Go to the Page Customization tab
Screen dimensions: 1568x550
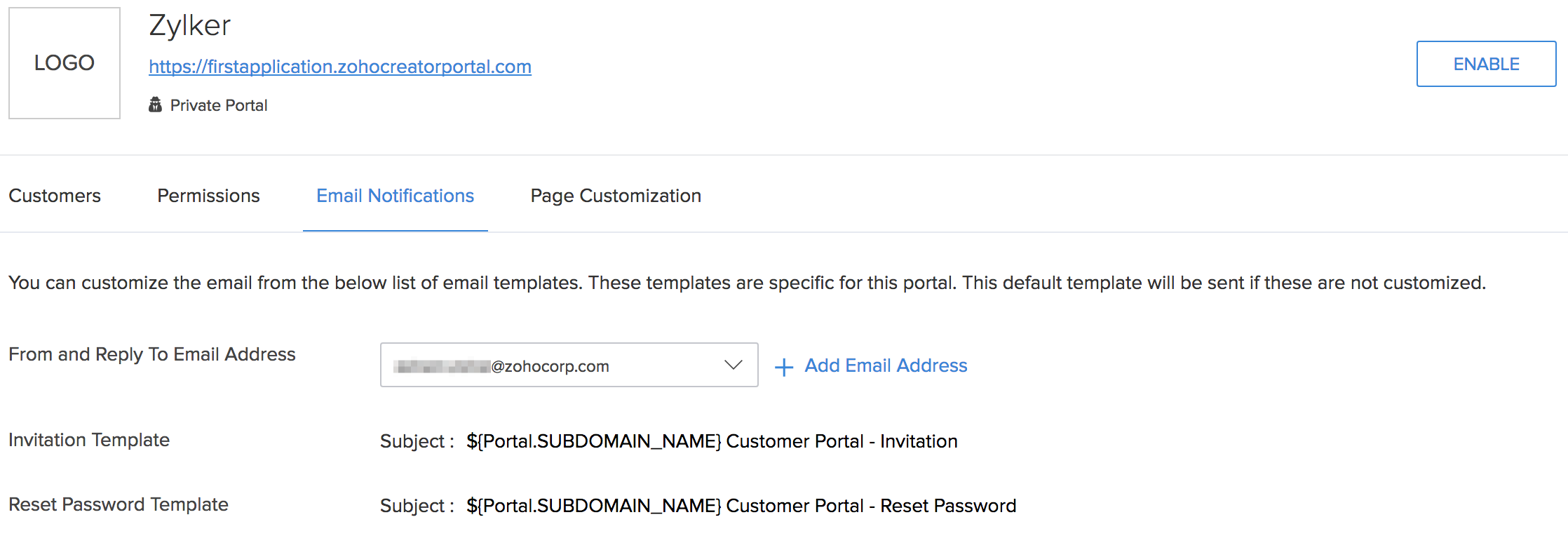coord(616,196)
